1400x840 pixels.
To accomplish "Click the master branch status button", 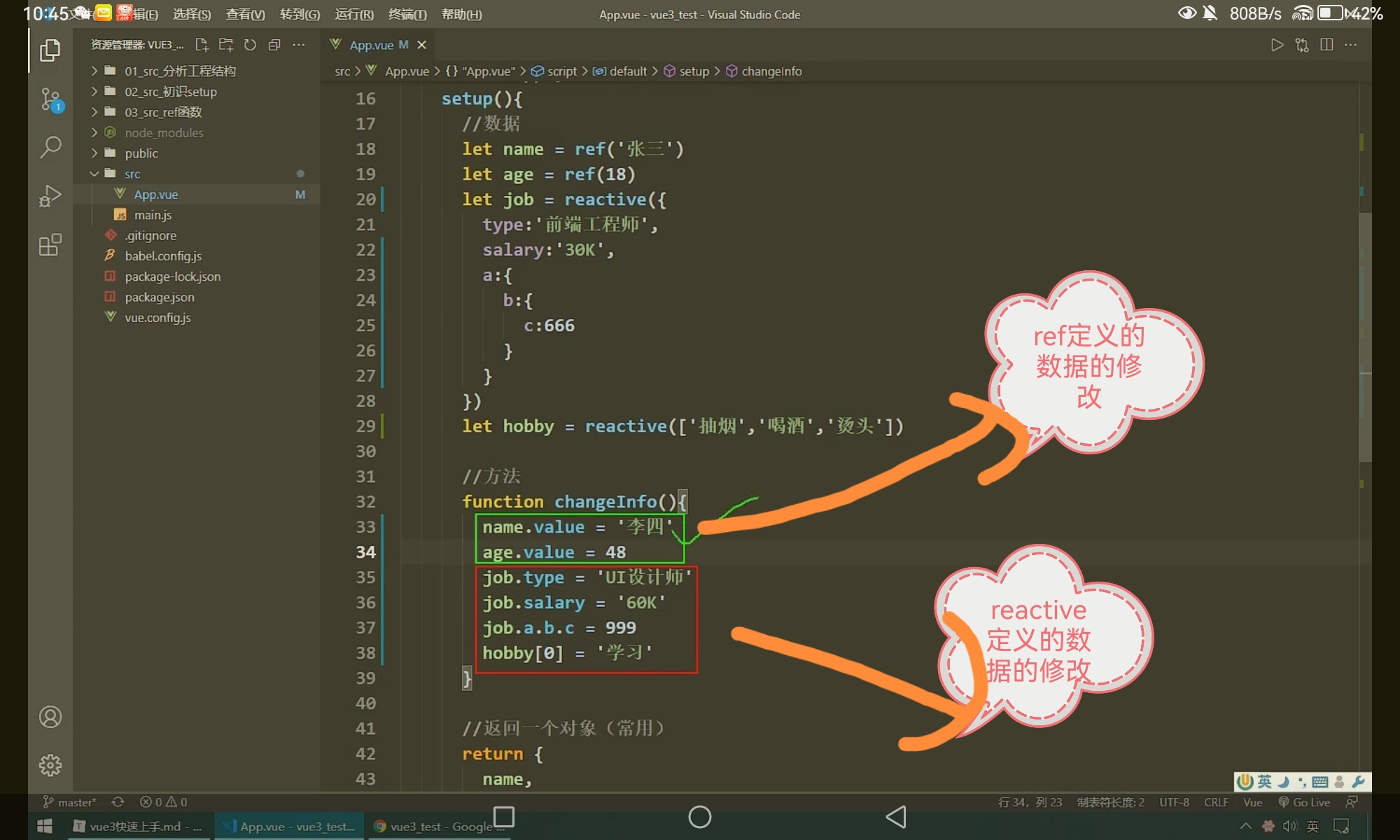I will 70,802.
